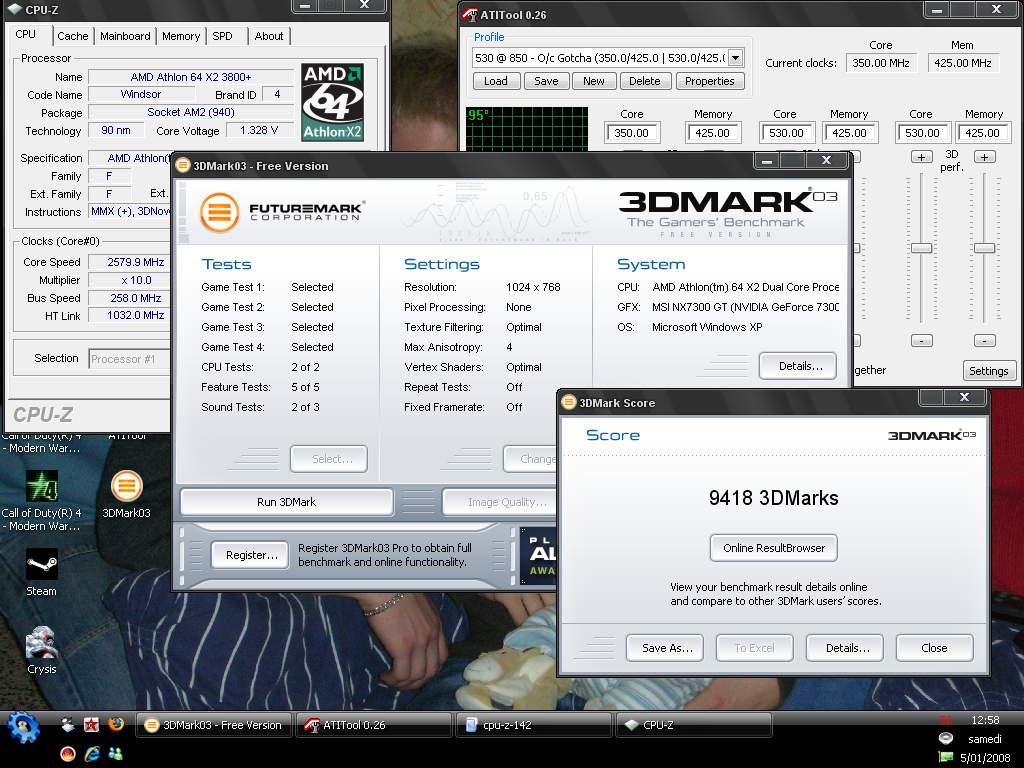Open the green Call of Duty 4 desktop icon
Viewport: 1024px width, 768px height.
[x=42, y=487]
